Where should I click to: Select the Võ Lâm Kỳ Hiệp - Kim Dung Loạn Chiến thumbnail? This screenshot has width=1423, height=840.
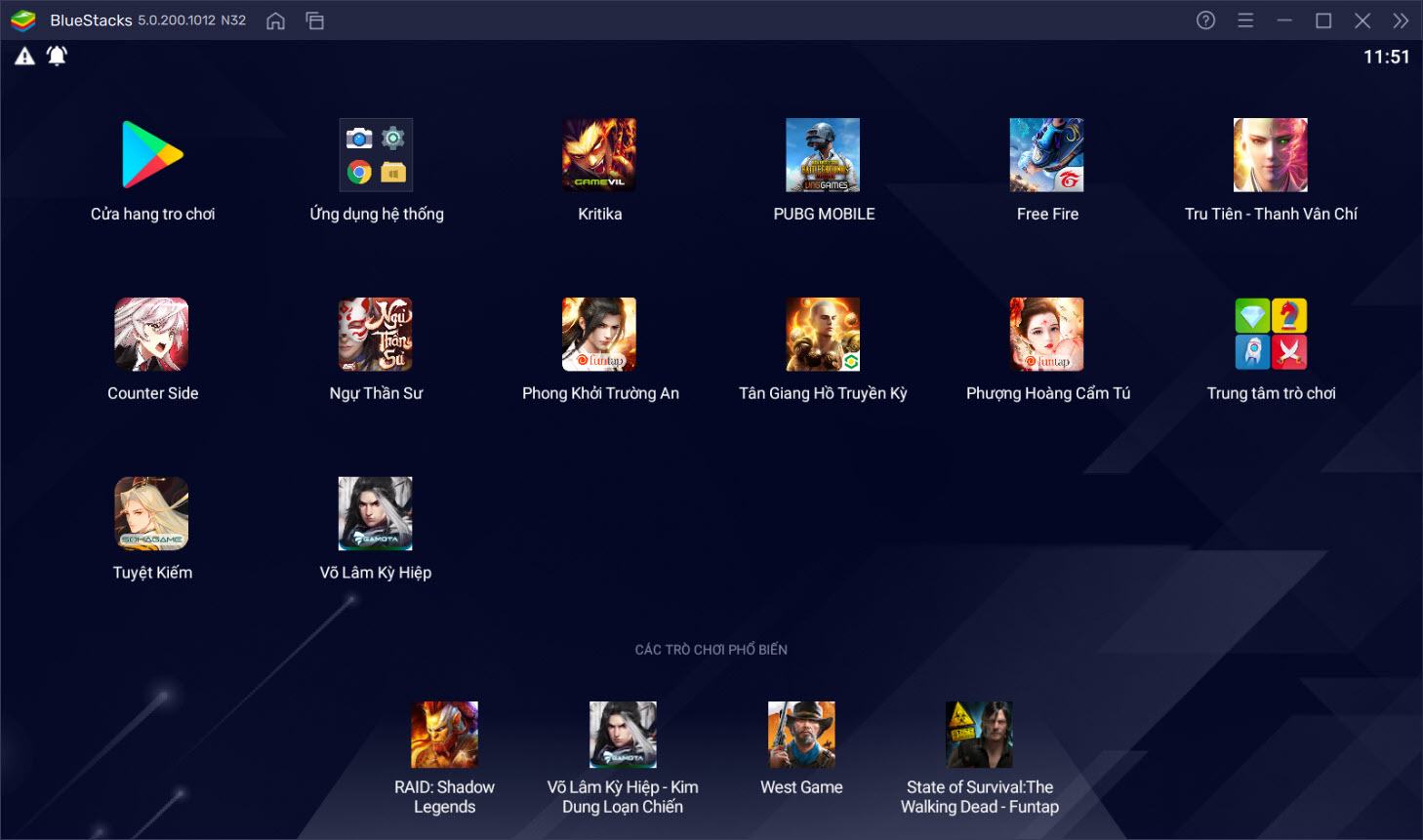click(x=623, y=735)
